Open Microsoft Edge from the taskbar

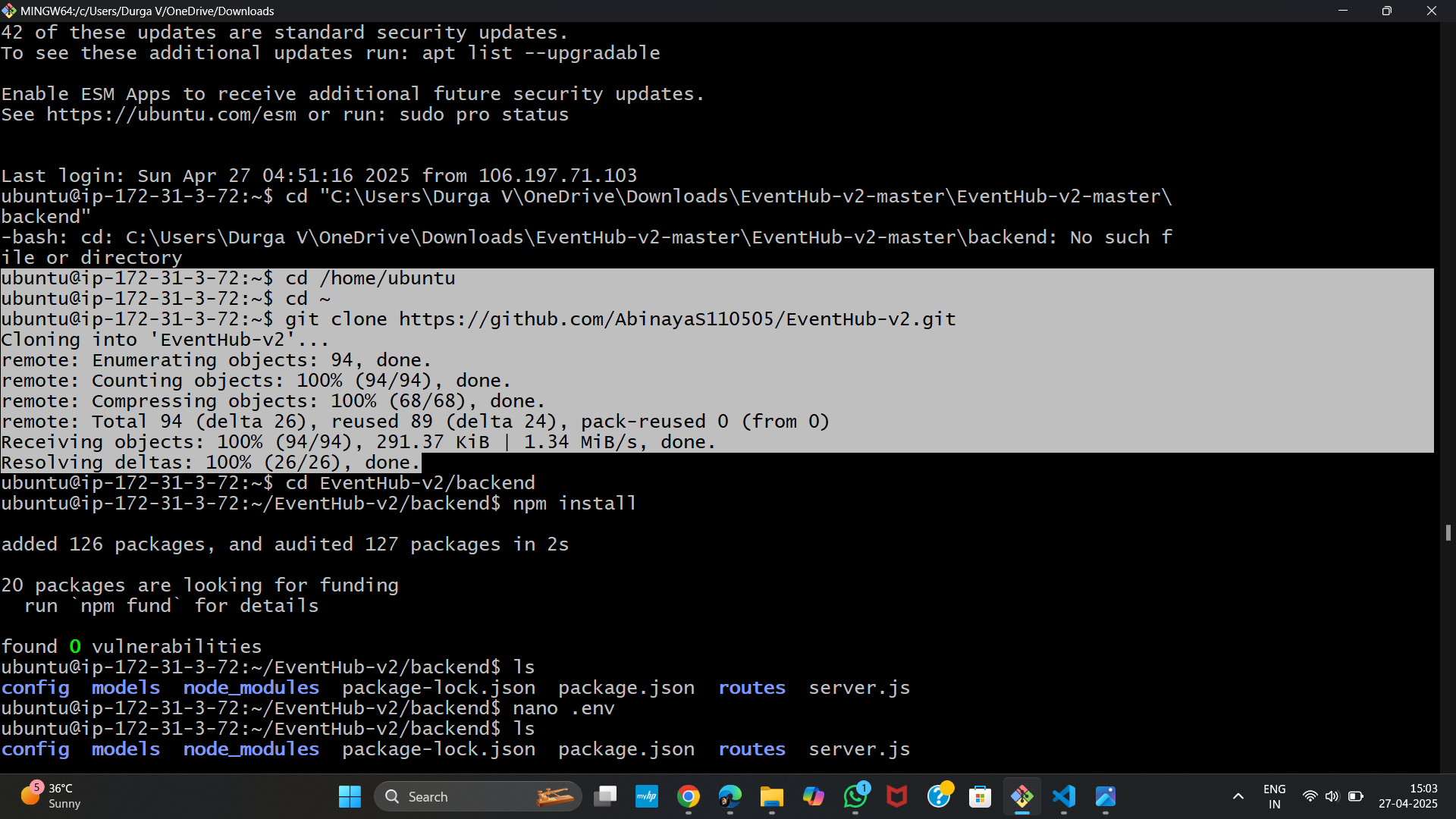(x=730, y=796)
